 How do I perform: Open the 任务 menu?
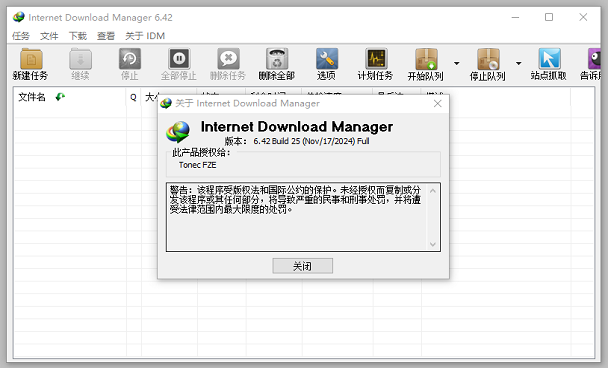[x=21, y=36]
